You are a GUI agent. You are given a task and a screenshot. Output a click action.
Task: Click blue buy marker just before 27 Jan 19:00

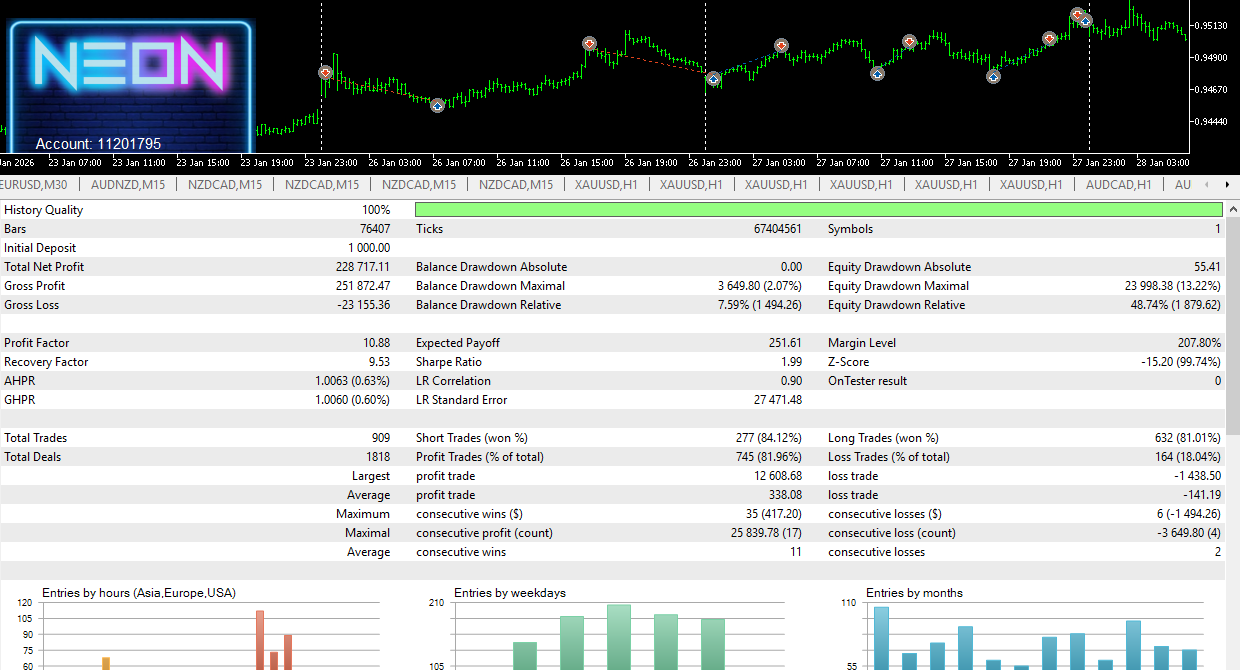[993, 76]
